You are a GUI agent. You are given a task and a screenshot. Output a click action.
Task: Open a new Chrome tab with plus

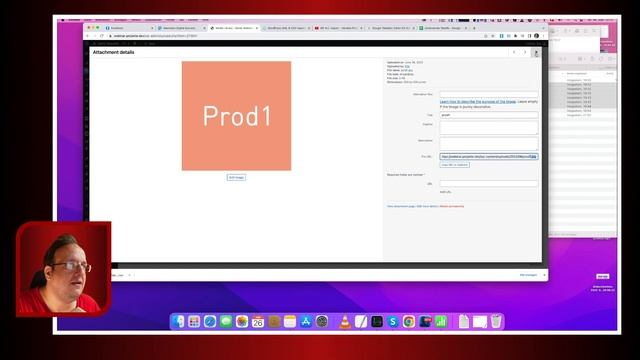point(474,28)
